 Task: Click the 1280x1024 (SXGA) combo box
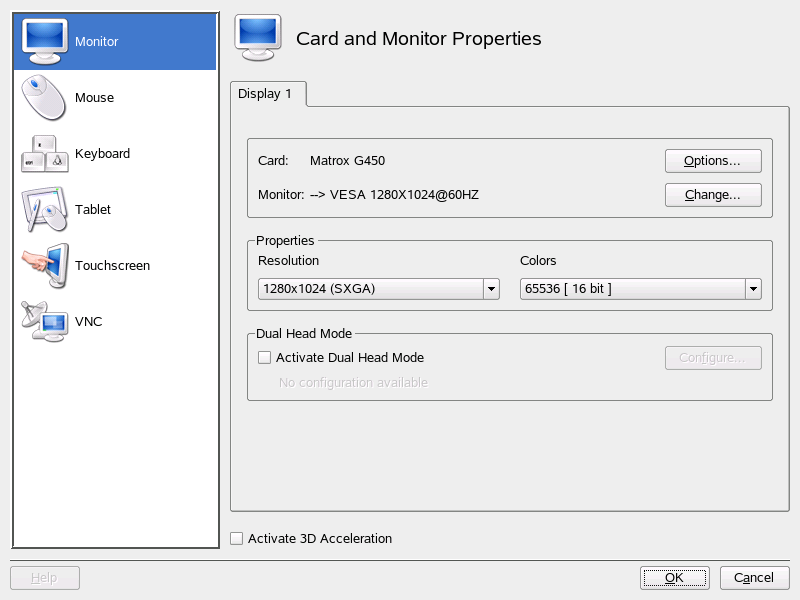369,289
